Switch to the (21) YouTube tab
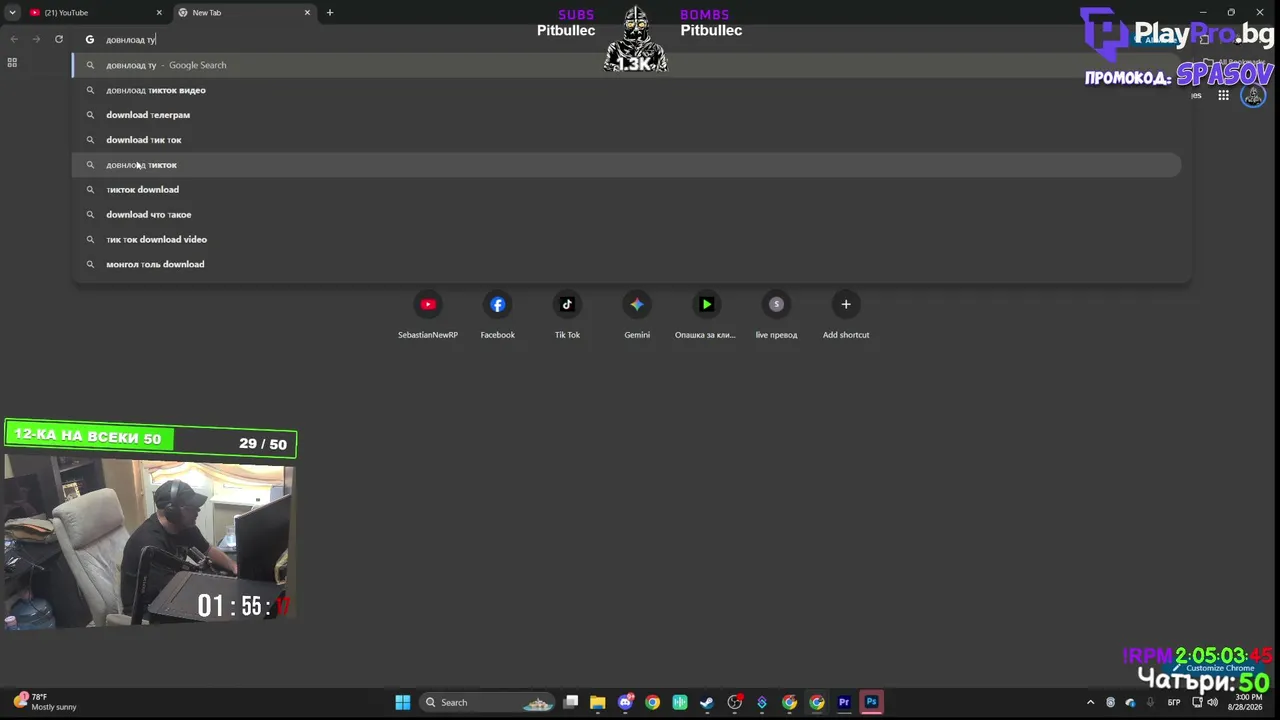 (95, 12)
